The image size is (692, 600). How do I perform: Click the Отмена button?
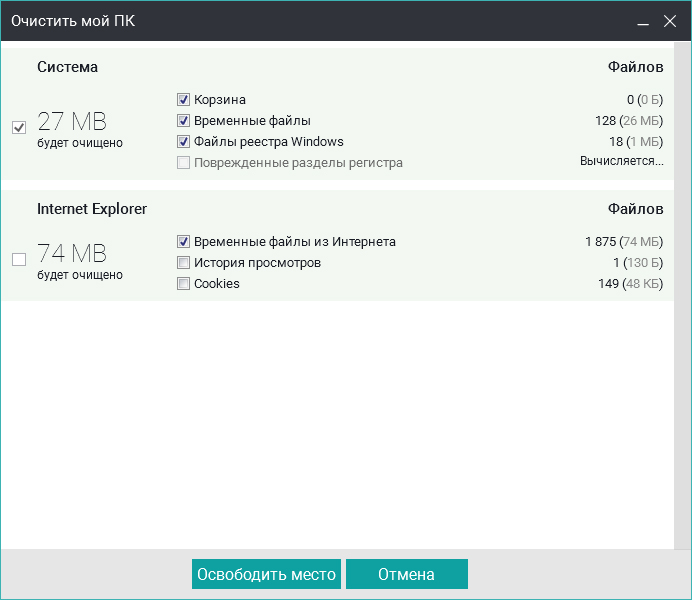[406, 575]
